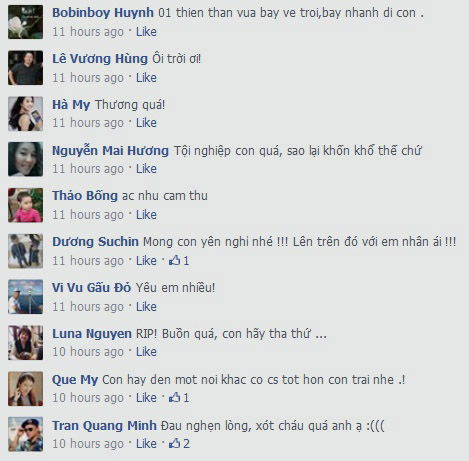Viewport: 469px width, 461px height.
Task: Open Hà My's profile photo
Action: [25, 114]
